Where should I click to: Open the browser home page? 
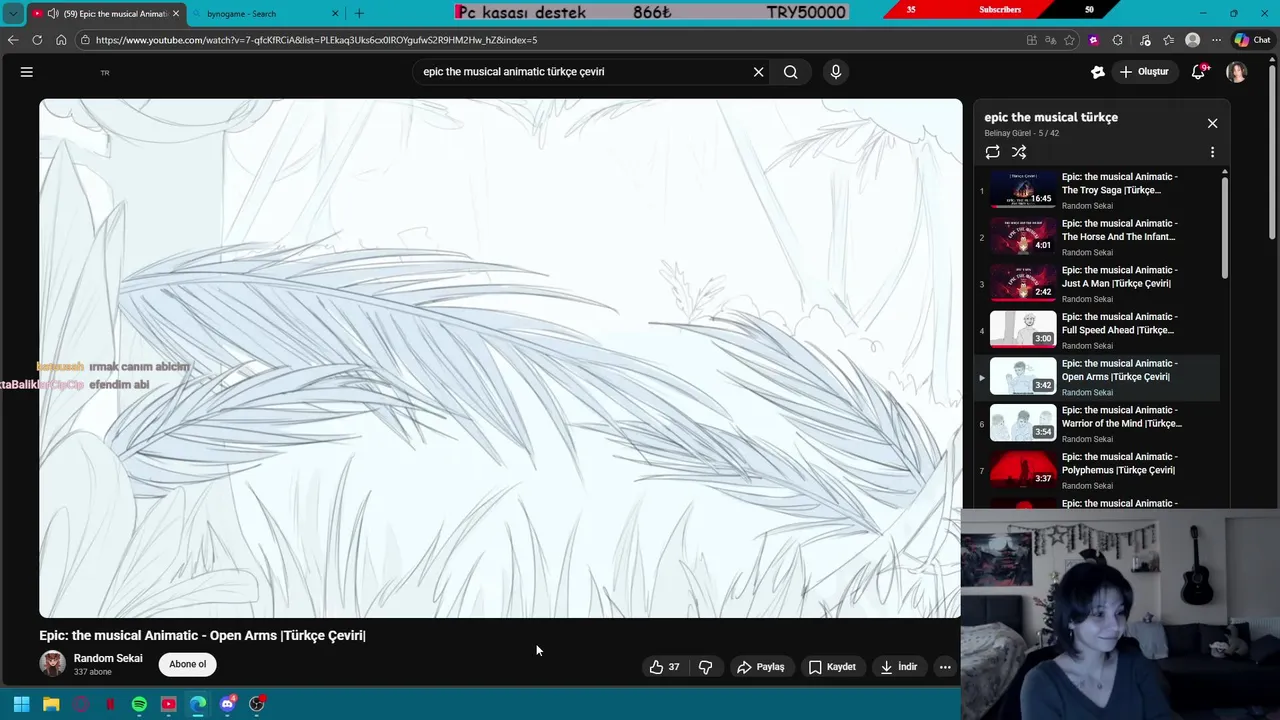click(61, 40)
